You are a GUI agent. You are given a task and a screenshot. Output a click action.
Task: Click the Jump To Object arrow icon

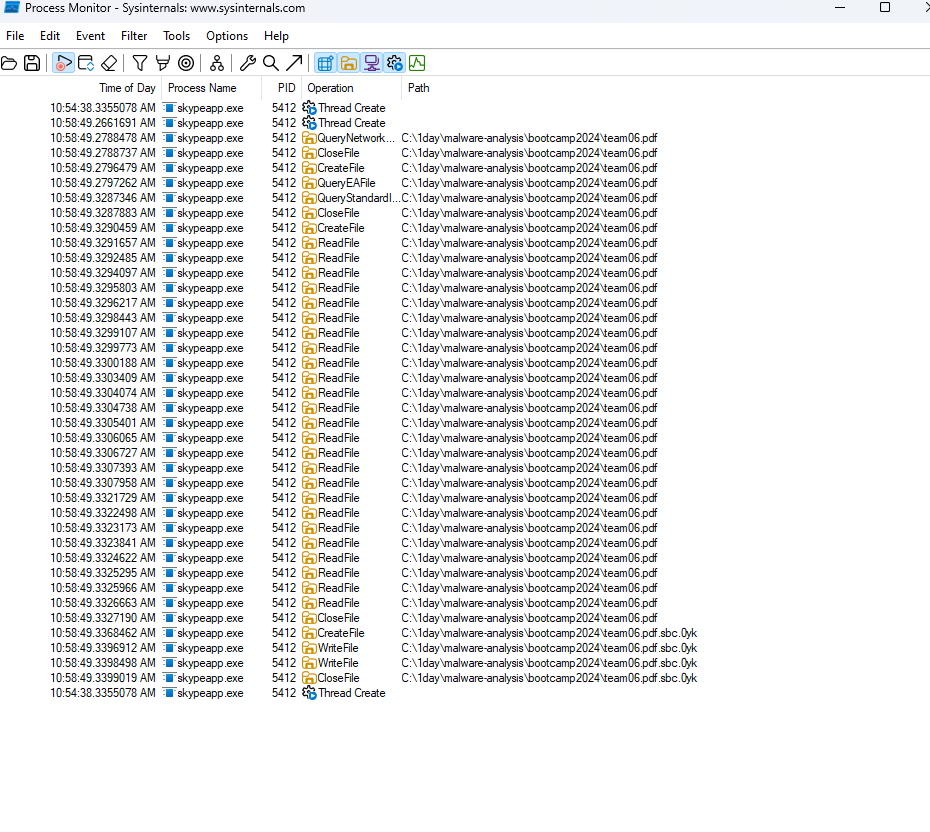[294, 63]
